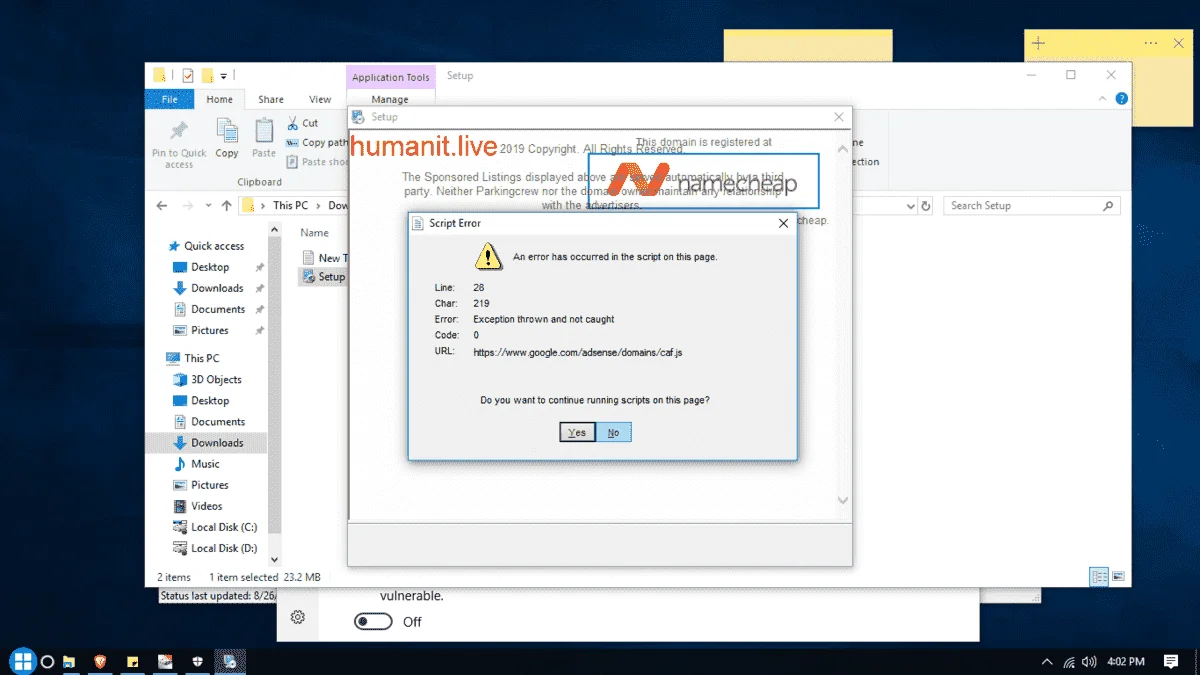This screenshot has height=675, width=1200.
Task: Click Pin to Quick access in ribbon
Action: pyautogui.click(x=179, y=144)
